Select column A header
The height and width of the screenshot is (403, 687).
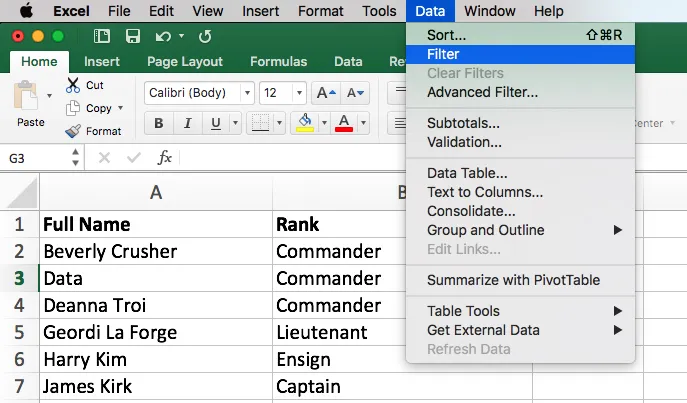click(x=156, y=192)
